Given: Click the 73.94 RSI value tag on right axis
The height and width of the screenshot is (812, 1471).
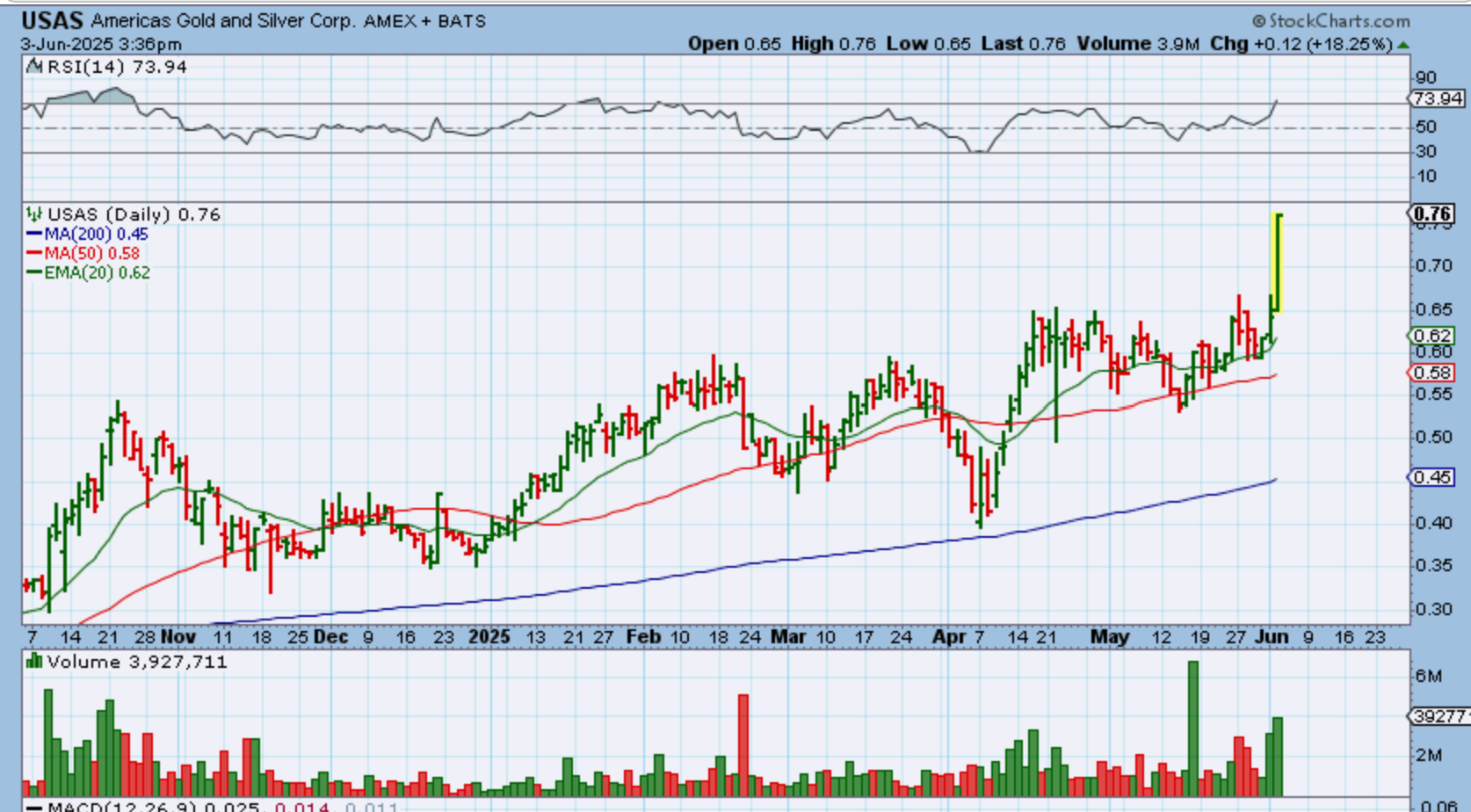Looking at the screenshot, I should click(1438, 98).
